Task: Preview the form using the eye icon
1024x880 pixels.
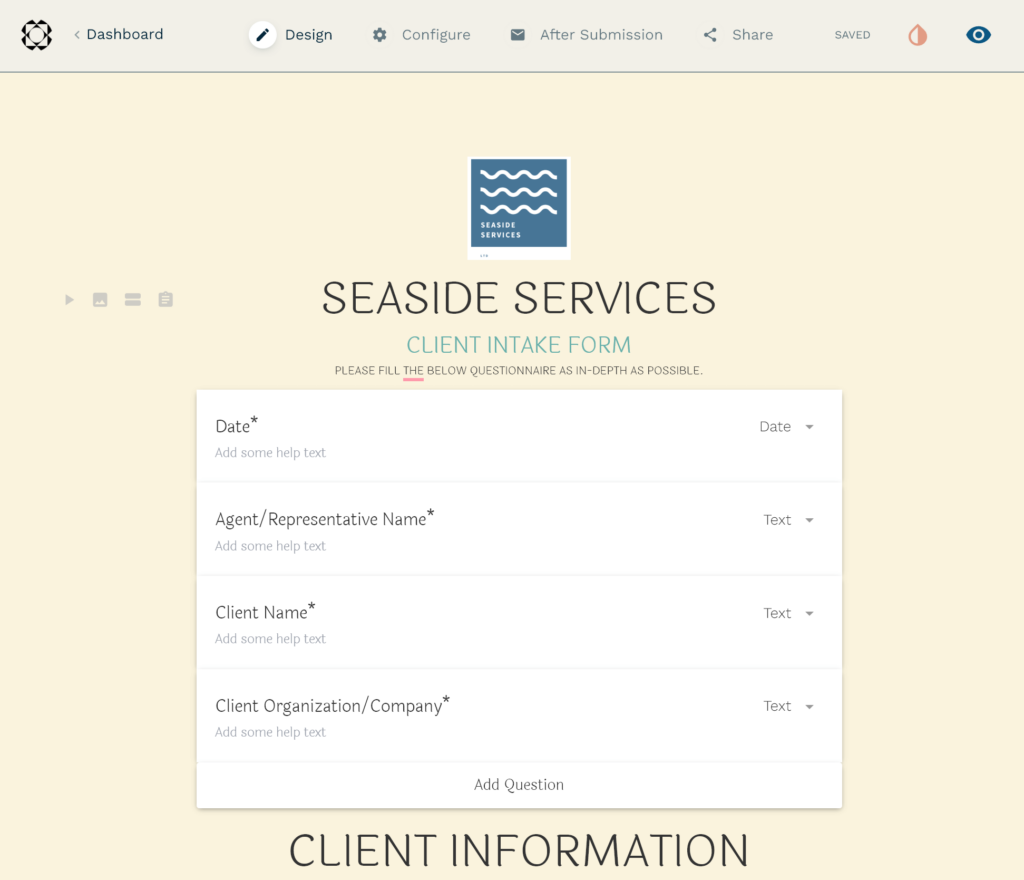Action: 978,34
